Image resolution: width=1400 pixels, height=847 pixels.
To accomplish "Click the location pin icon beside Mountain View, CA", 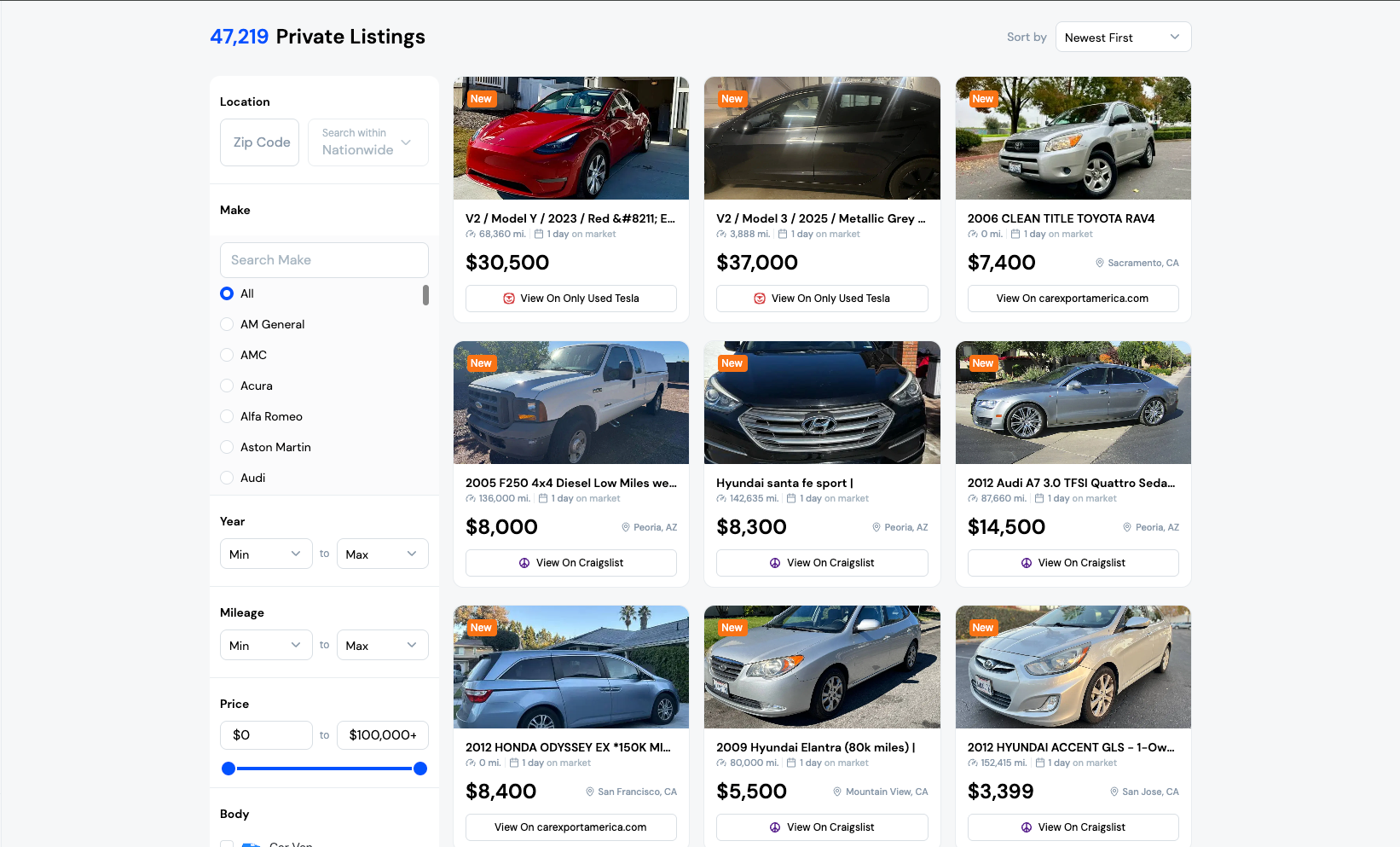I will (837, 792).
